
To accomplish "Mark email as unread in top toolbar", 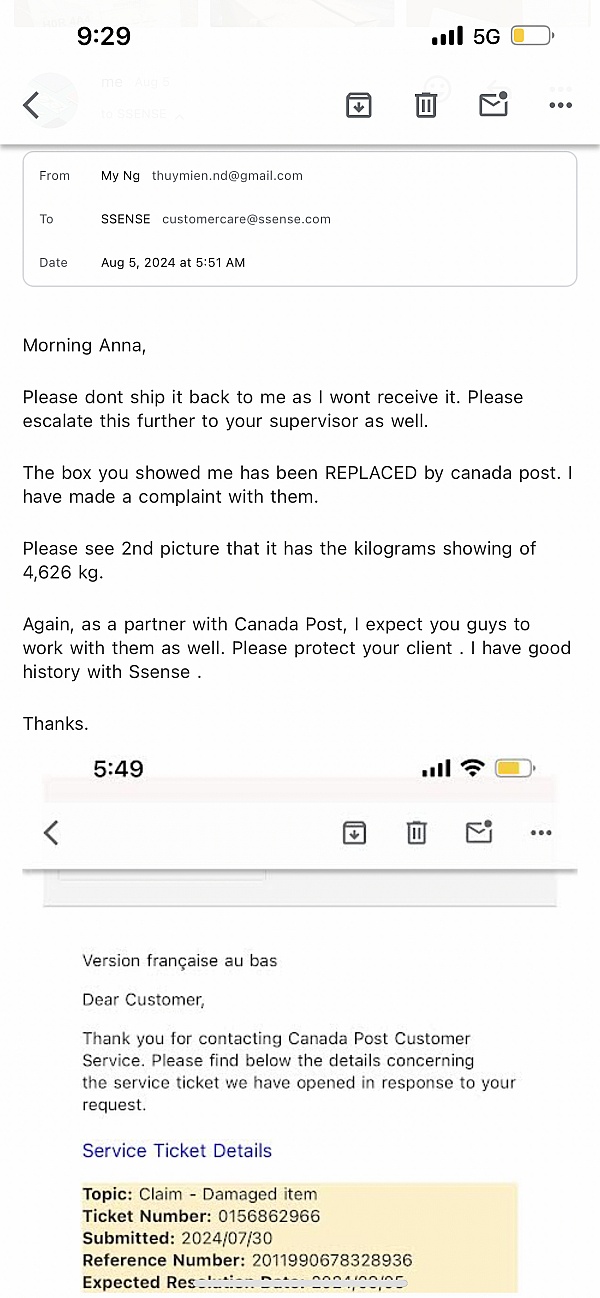I will pos(494,103).
